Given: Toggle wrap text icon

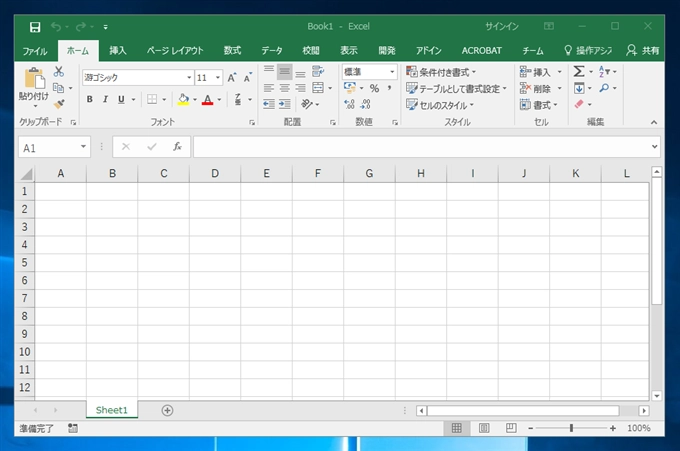Looking at the screenshot, I should click(318, 72).
